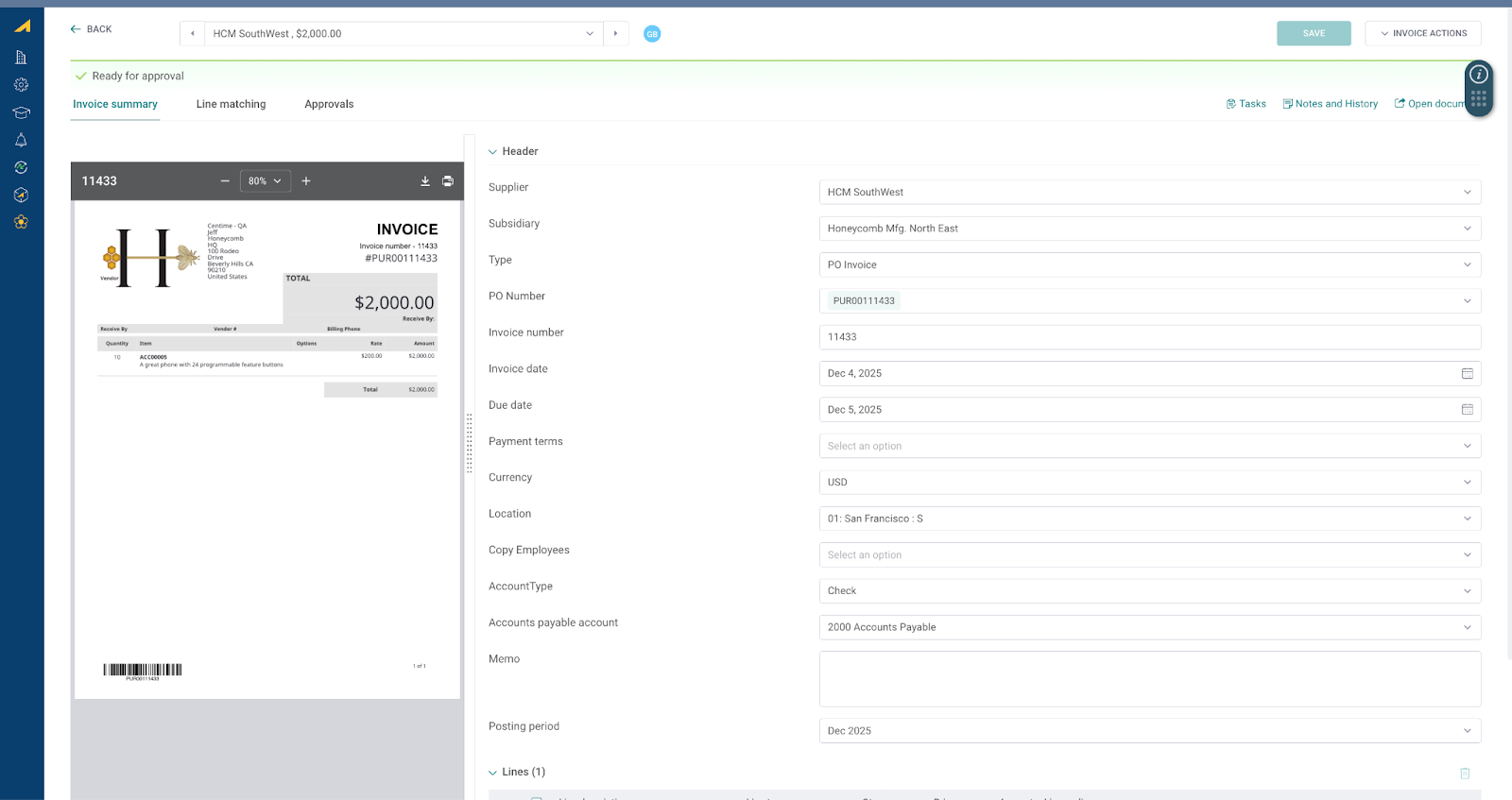
Task: Switch to the Line matching tab
Action: click(231, 105)
